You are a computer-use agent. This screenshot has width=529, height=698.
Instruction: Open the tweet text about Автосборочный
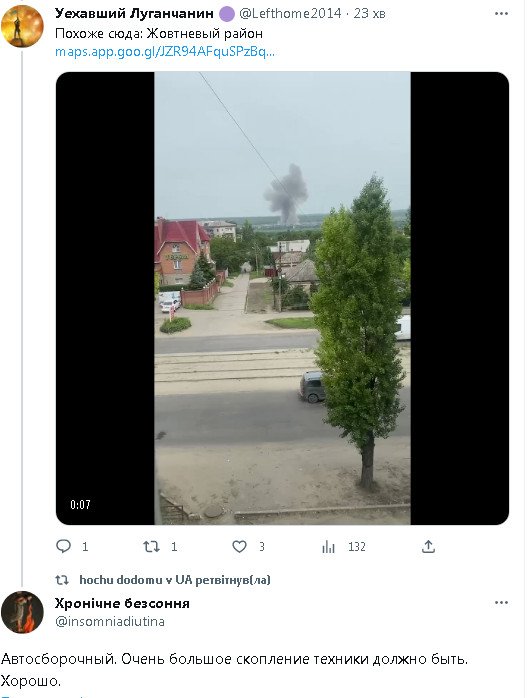coord(234,670)
